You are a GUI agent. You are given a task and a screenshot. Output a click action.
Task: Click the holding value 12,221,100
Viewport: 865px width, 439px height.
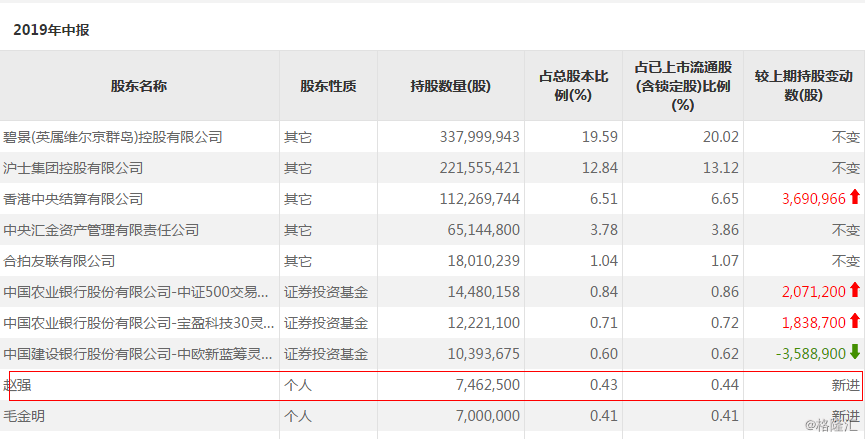click(483, 323)
